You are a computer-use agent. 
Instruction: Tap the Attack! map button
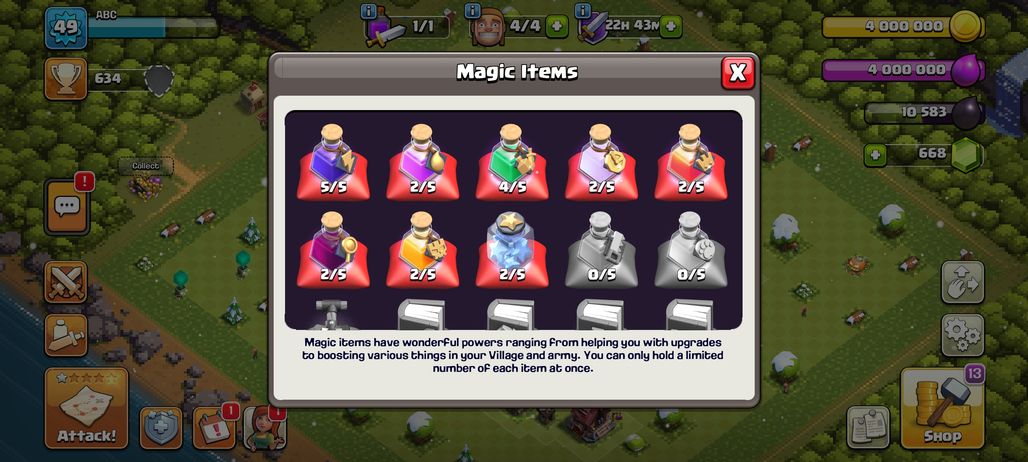coord(87,408)
